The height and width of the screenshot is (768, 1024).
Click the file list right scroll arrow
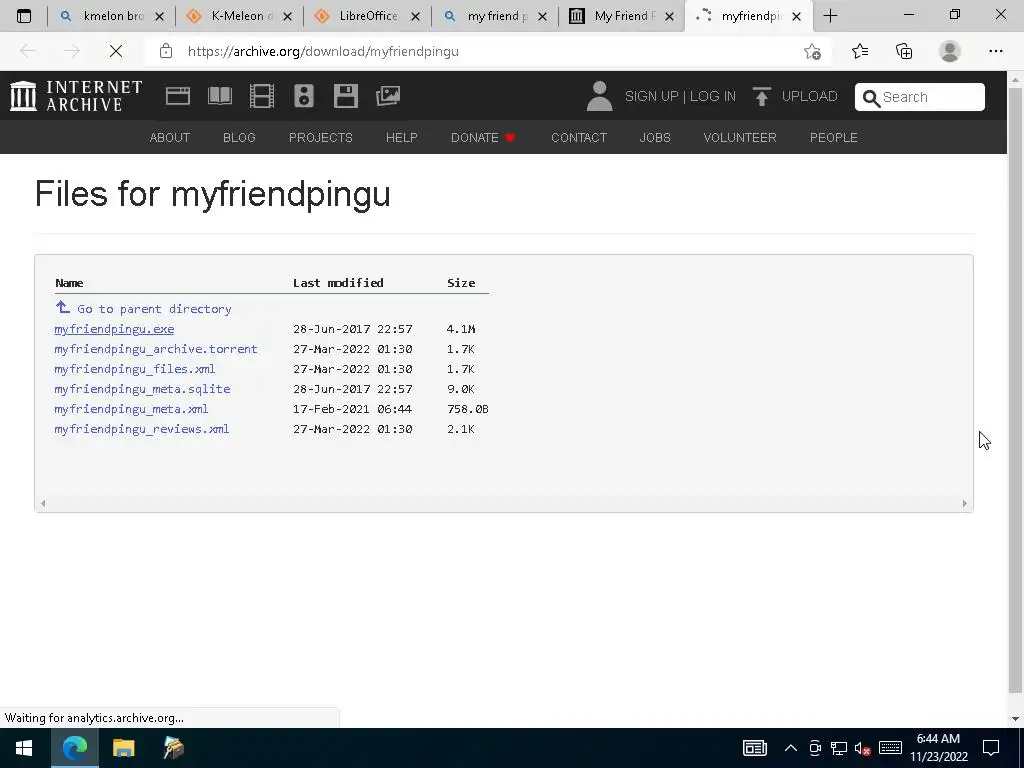(965, 504)
